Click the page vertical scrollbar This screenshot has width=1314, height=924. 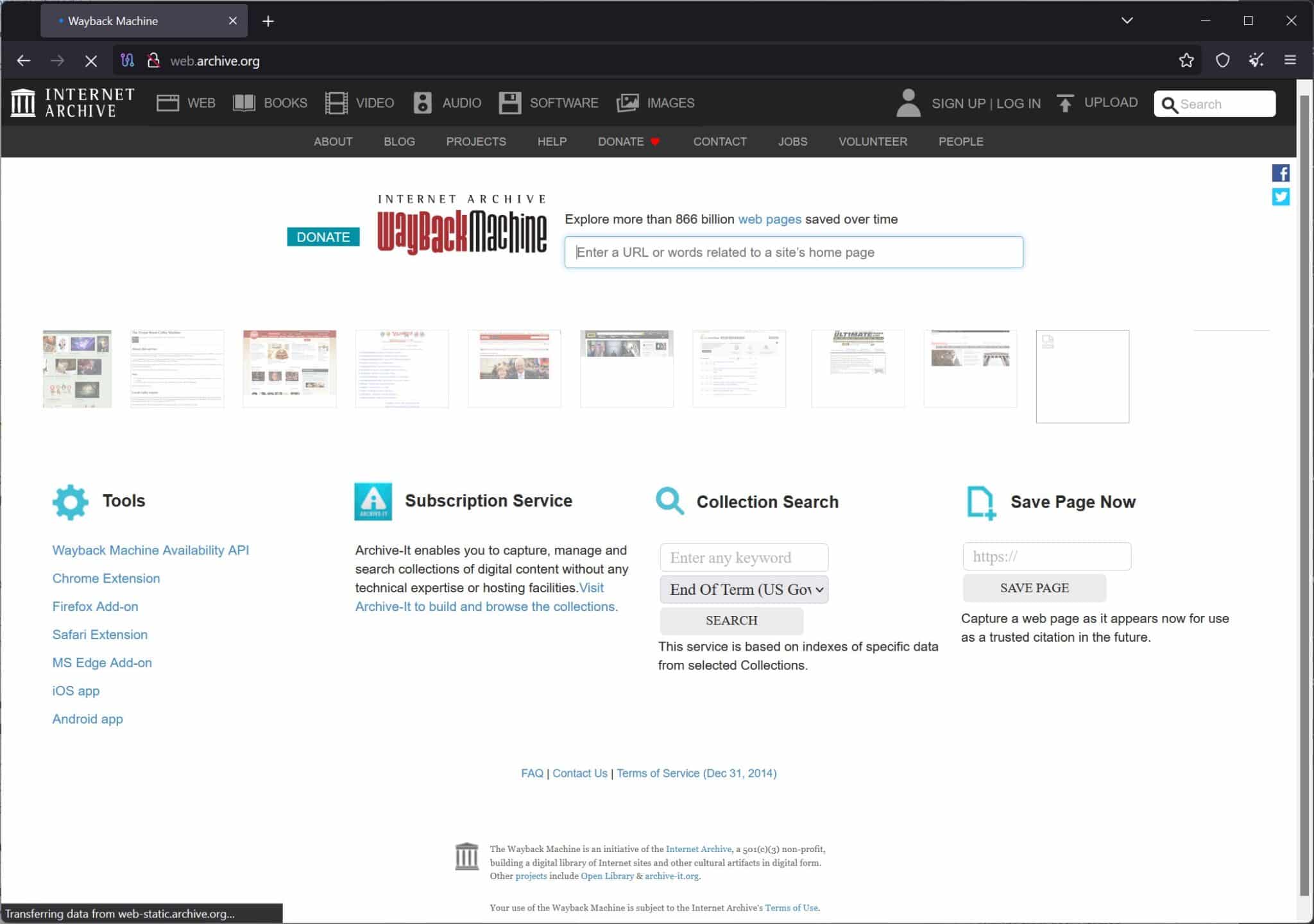1304,494
